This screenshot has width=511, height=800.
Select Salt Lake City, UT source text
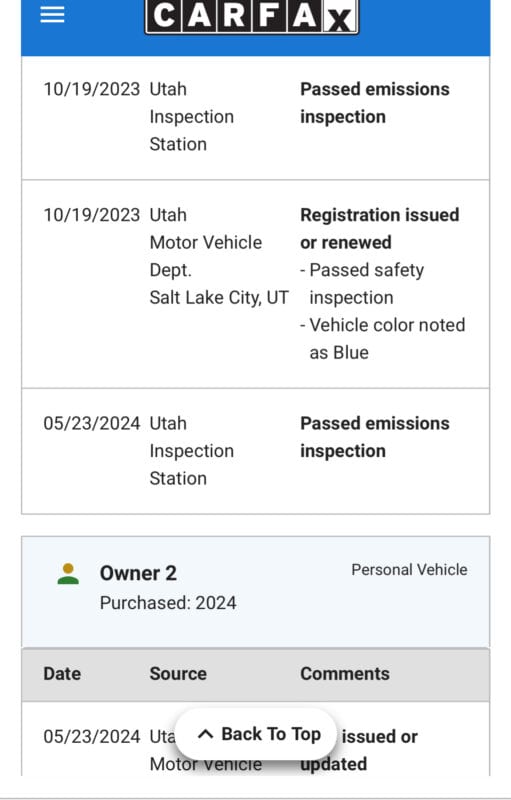tap(219, 297)
